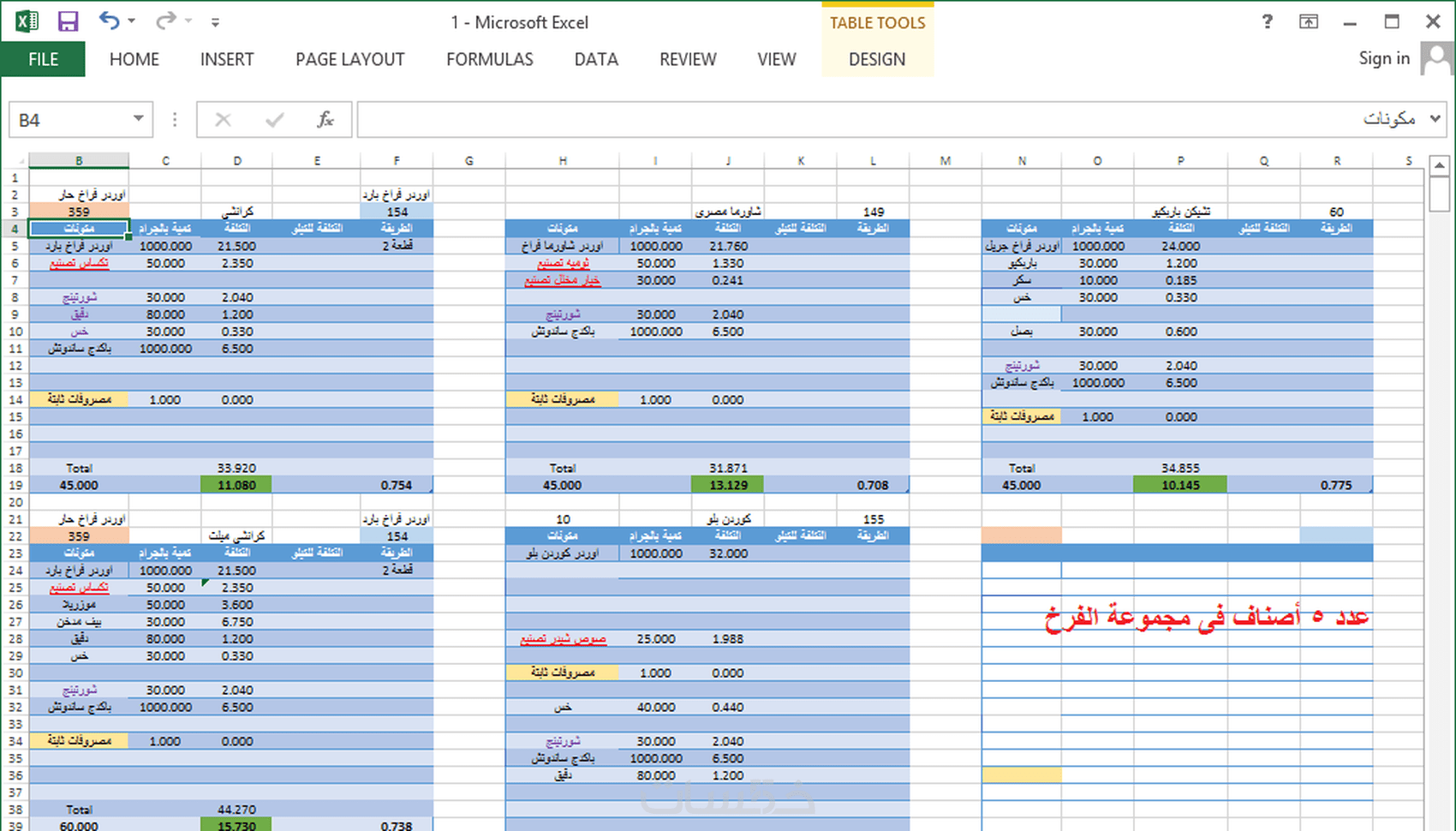Image resolution: width=1456 pixels, height=831 pixels.
Task: Select the cell showing 6.750
Action: tap(237, 621)
